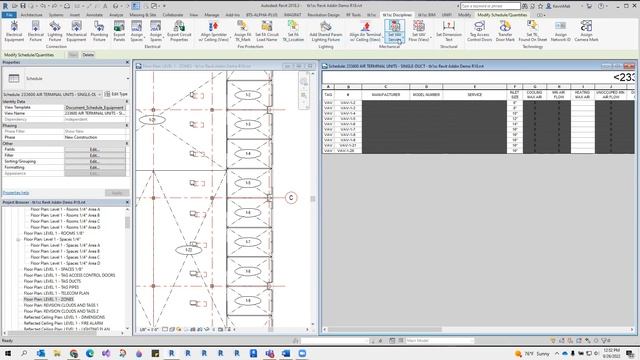Click the schedule view horizontal scrollbar

tap(384, 329)
